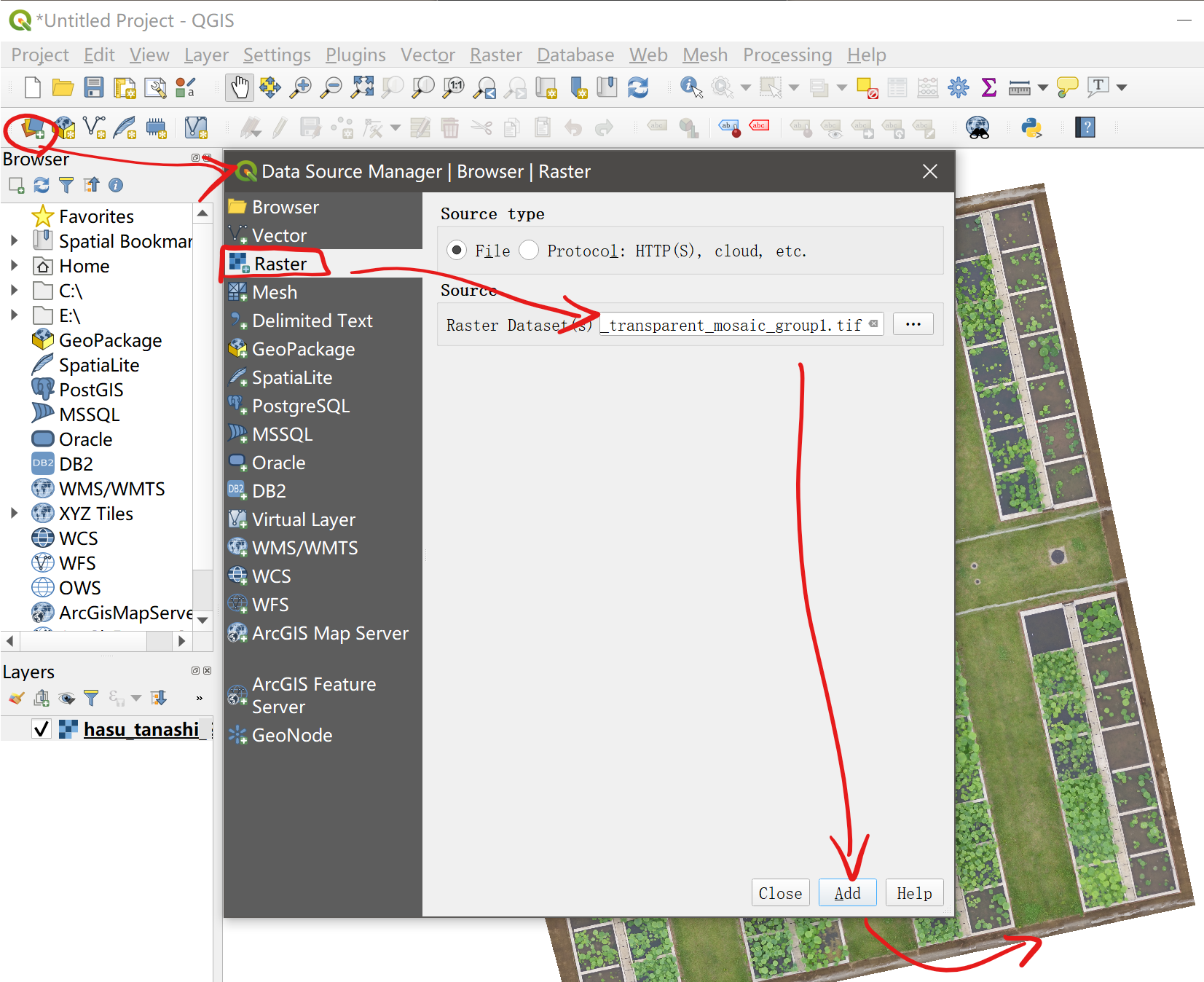This screenshot has width=1204, height=982.
Task: Click Zoom Full extent icon
Action: point(362,87)
